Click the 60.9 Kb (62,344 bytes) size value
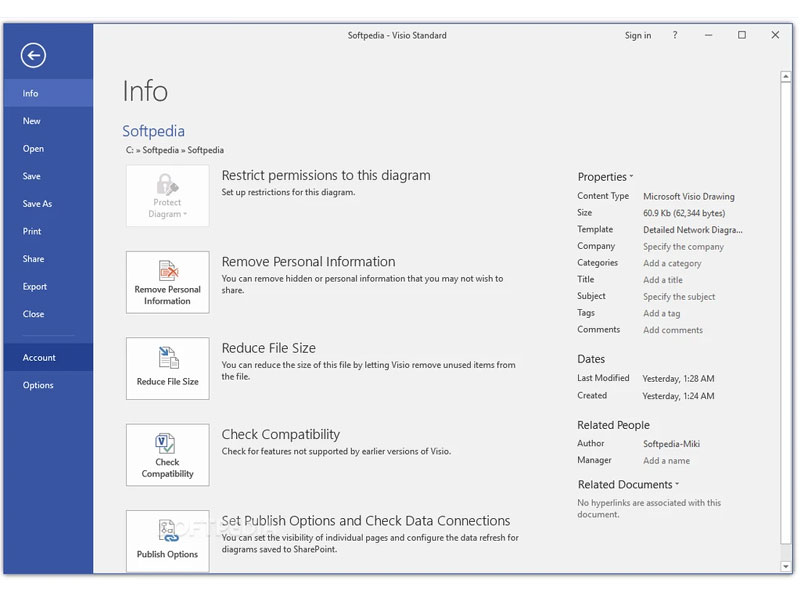 pyautogui.click(x=684, y=213)
